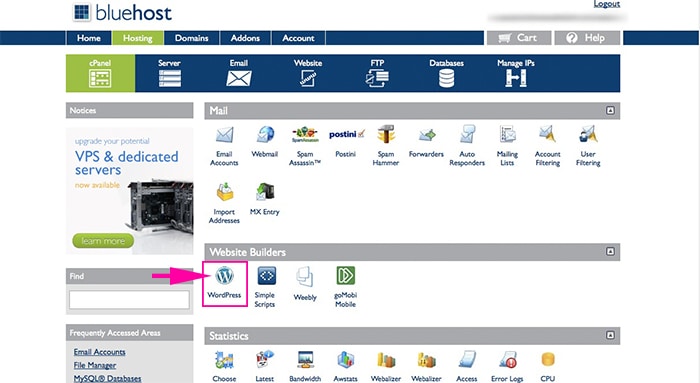
Task: Click the learn more button
Action: 103,241
